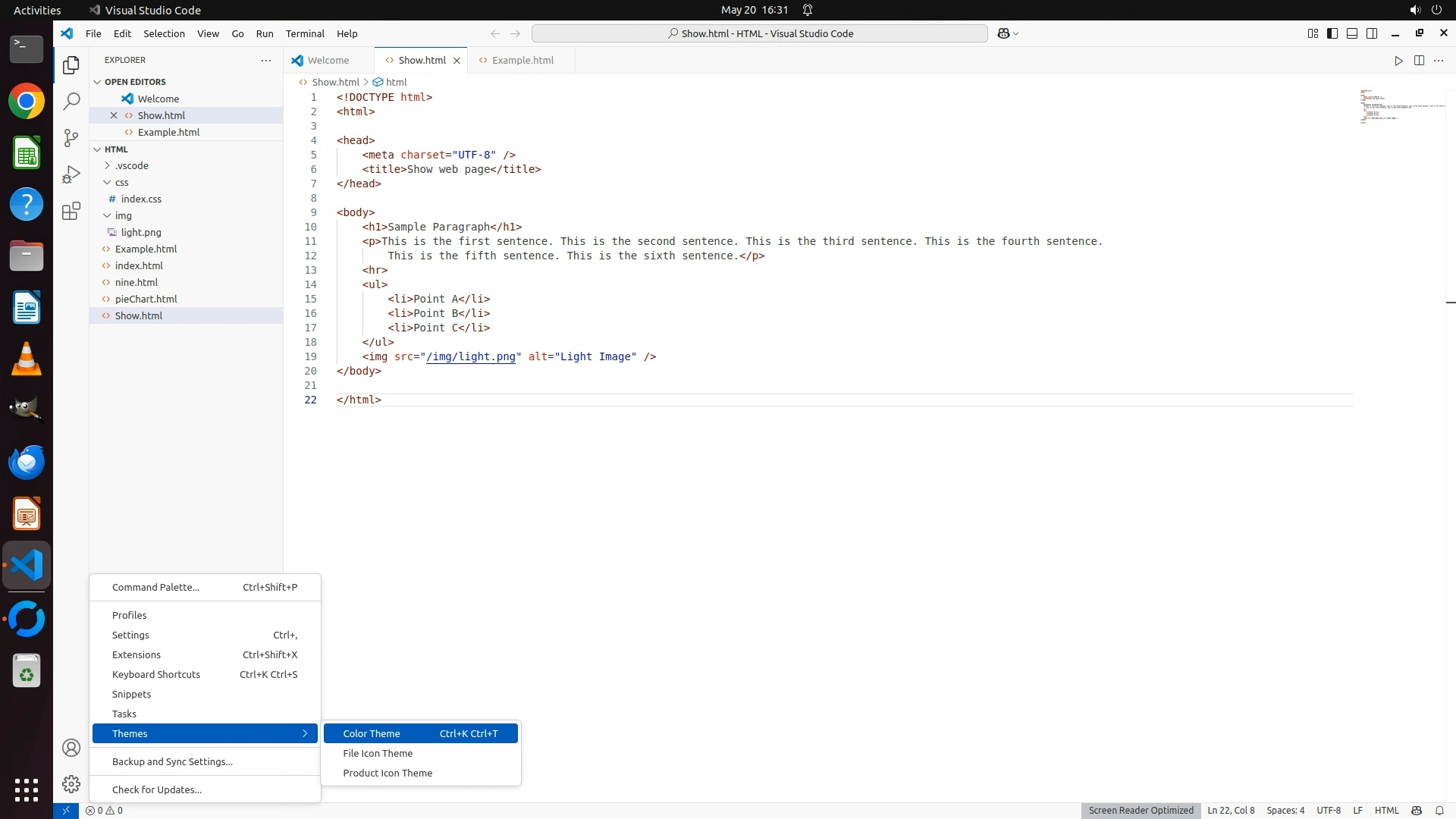
Task: Open the Search view in activity bar
Action: click(x=71, y=101)
